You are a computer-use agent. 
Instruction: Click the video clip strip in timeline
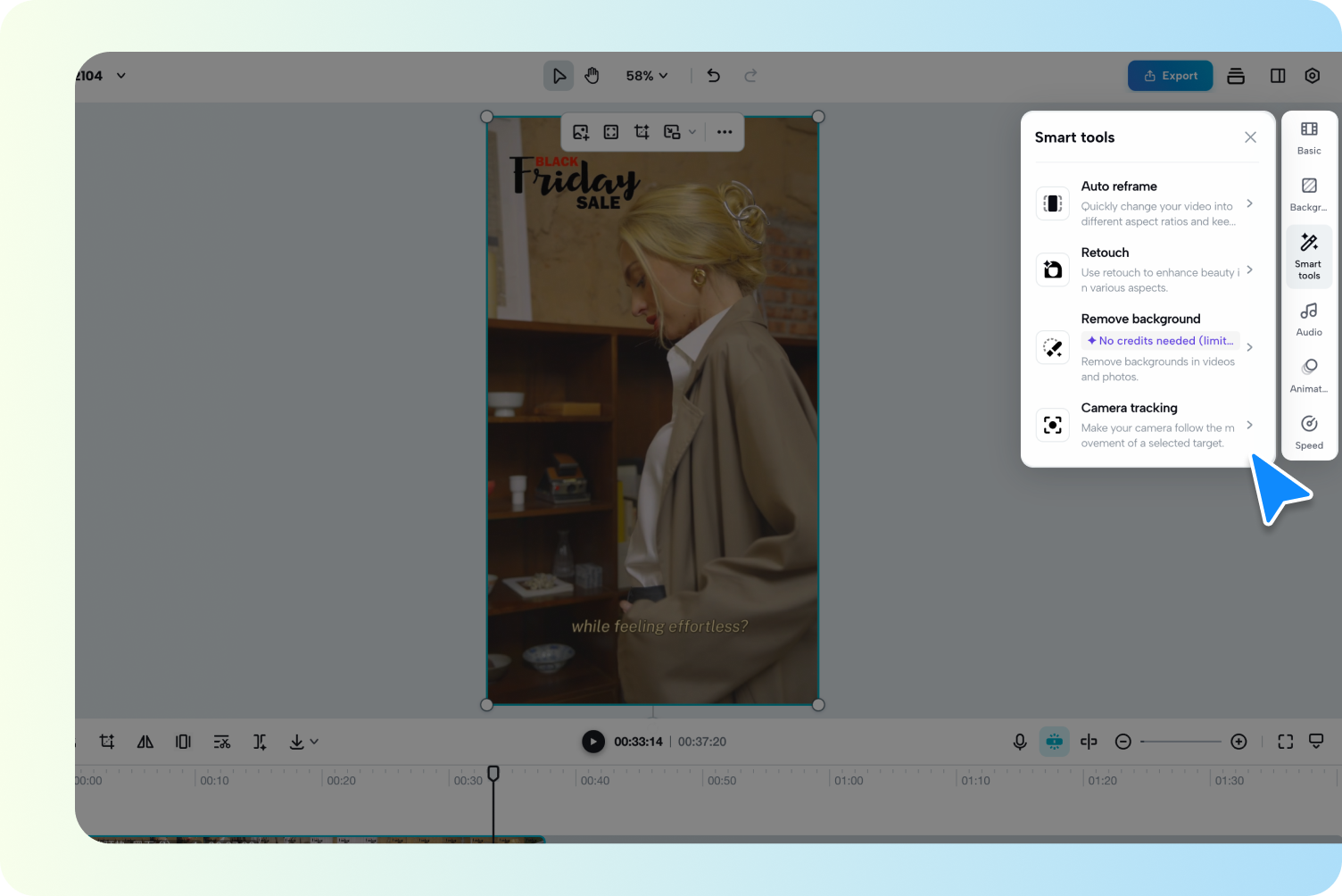[310, 840]
